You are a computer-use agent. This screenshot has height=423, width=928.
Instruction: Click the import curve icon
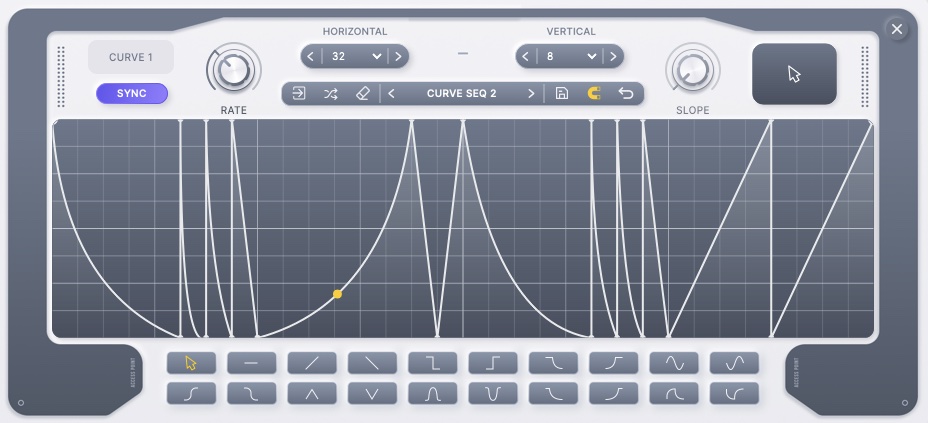click(299, 93)
